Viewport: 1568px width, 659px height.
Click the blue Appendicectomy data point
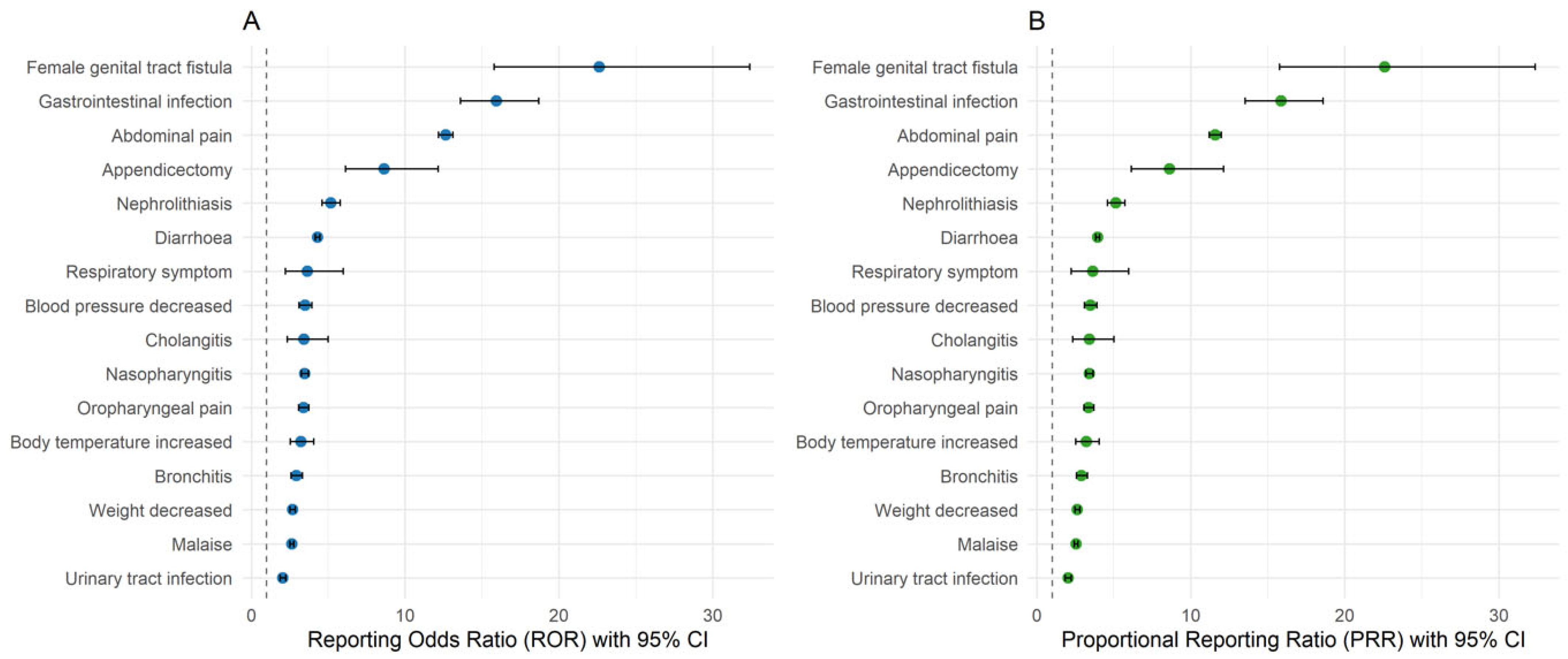tap(384, 169)
